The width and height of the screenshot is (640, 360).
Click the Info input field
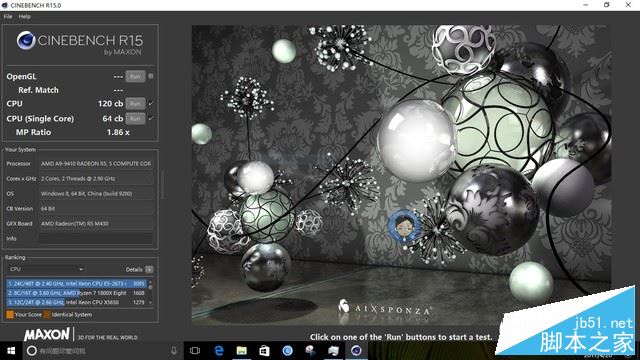click(x=96, y=238)
